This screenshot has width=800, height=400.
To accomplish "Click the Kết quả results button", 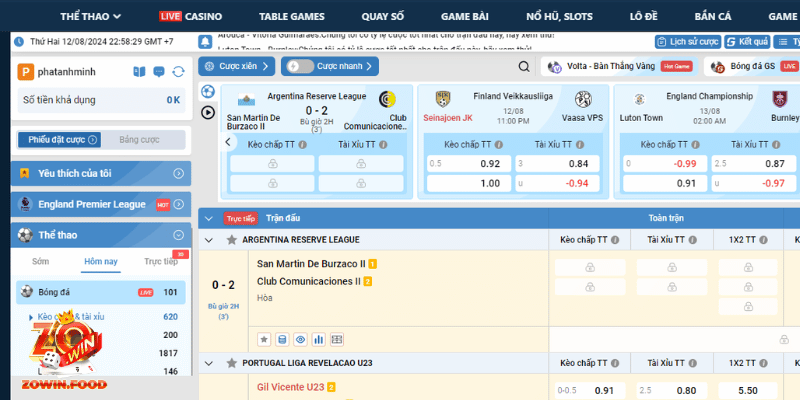I will (746, 42).
